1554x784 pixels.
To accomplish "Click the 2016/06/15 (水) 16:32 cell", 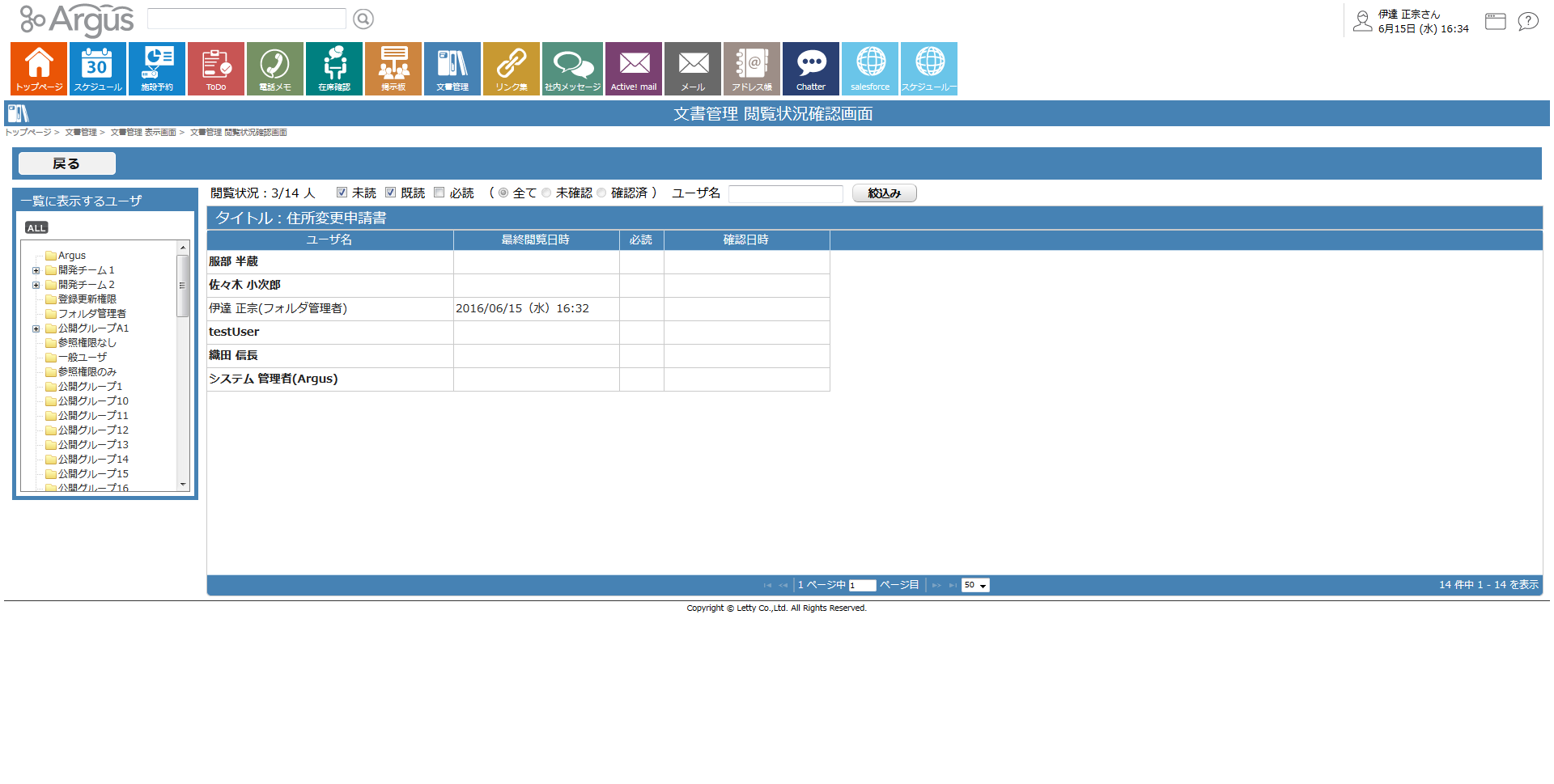I will (537, 309).
